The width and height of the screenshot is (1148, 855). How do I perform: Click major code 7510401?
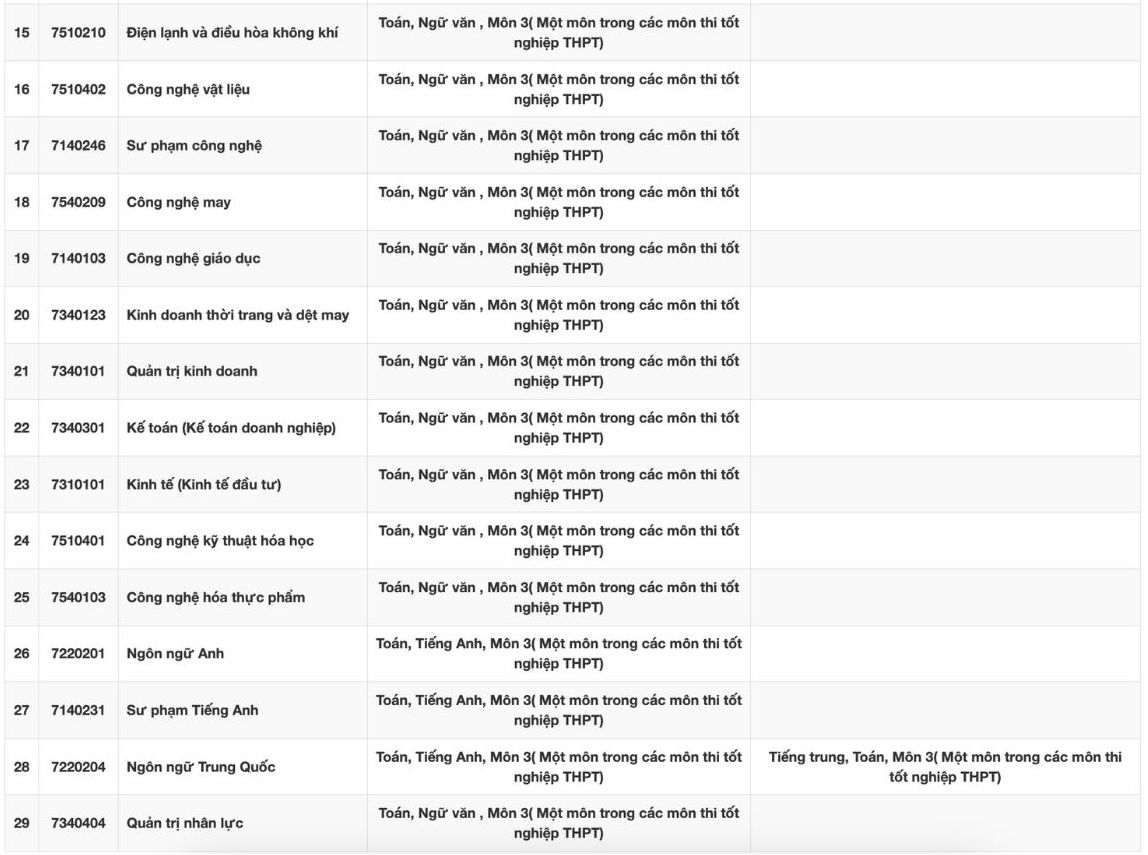coord(79,541)
